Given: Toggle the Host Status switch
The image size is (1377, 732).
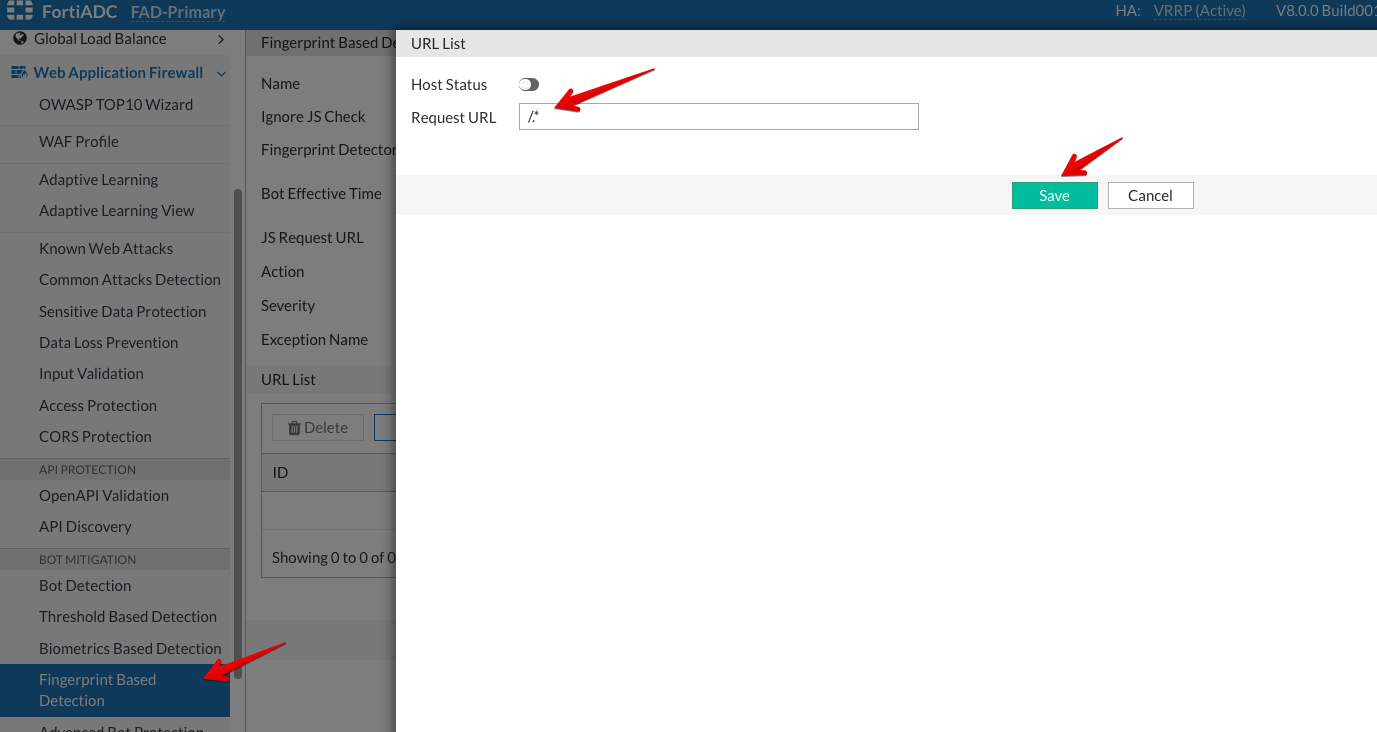Looking at the screenshot, I should [528, 85].
